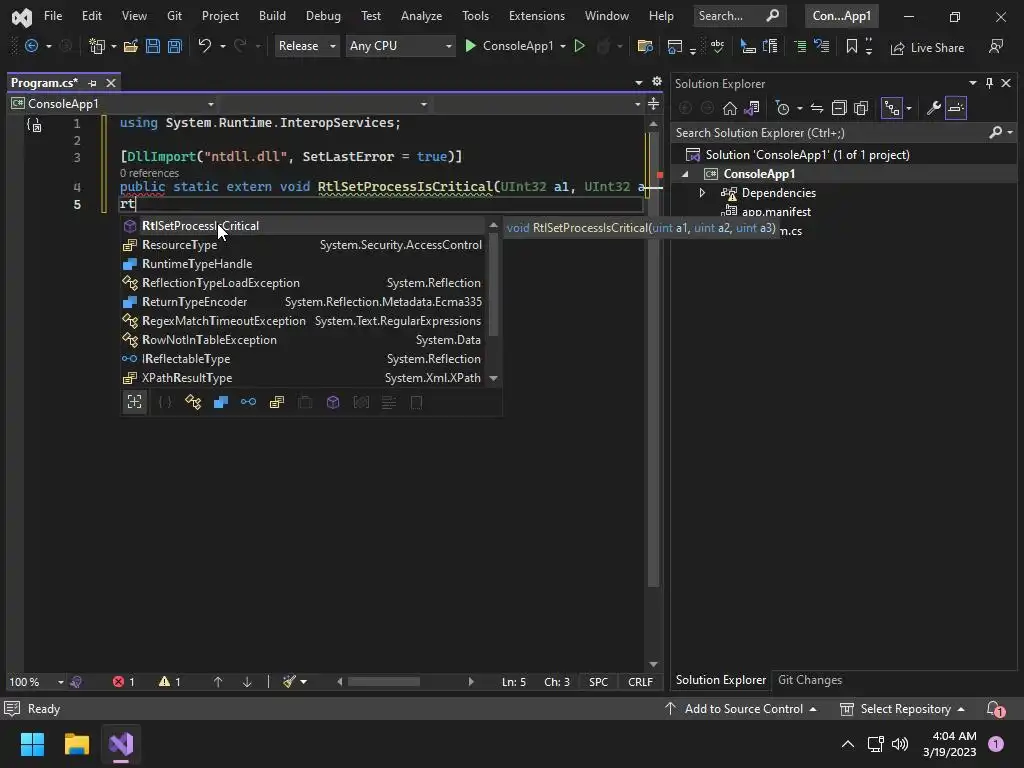Select the Program.cs editor tab

coord(44,83)
